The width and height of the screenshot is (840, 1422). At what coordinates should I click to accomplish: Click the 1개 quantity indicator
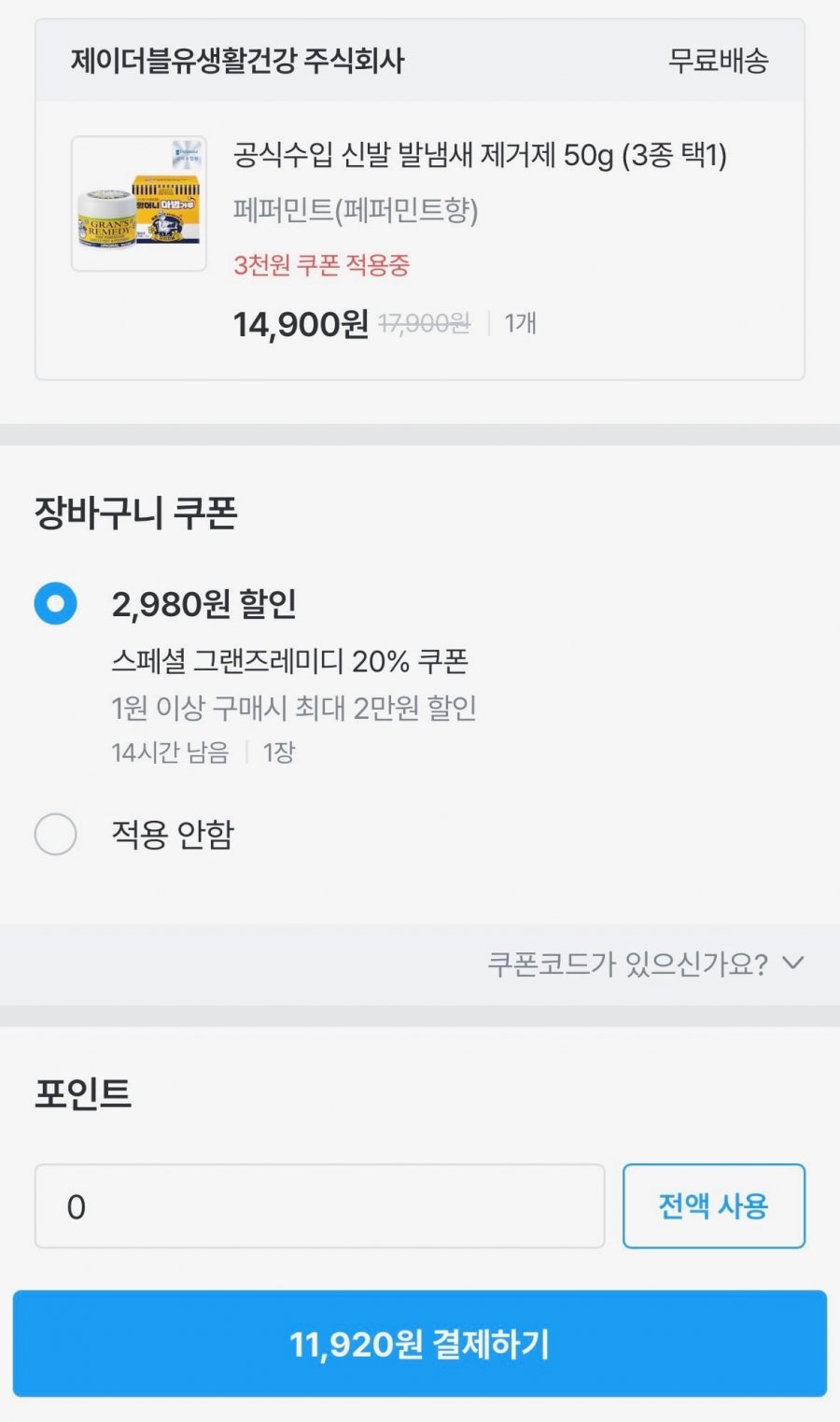(x=520, y=323)
